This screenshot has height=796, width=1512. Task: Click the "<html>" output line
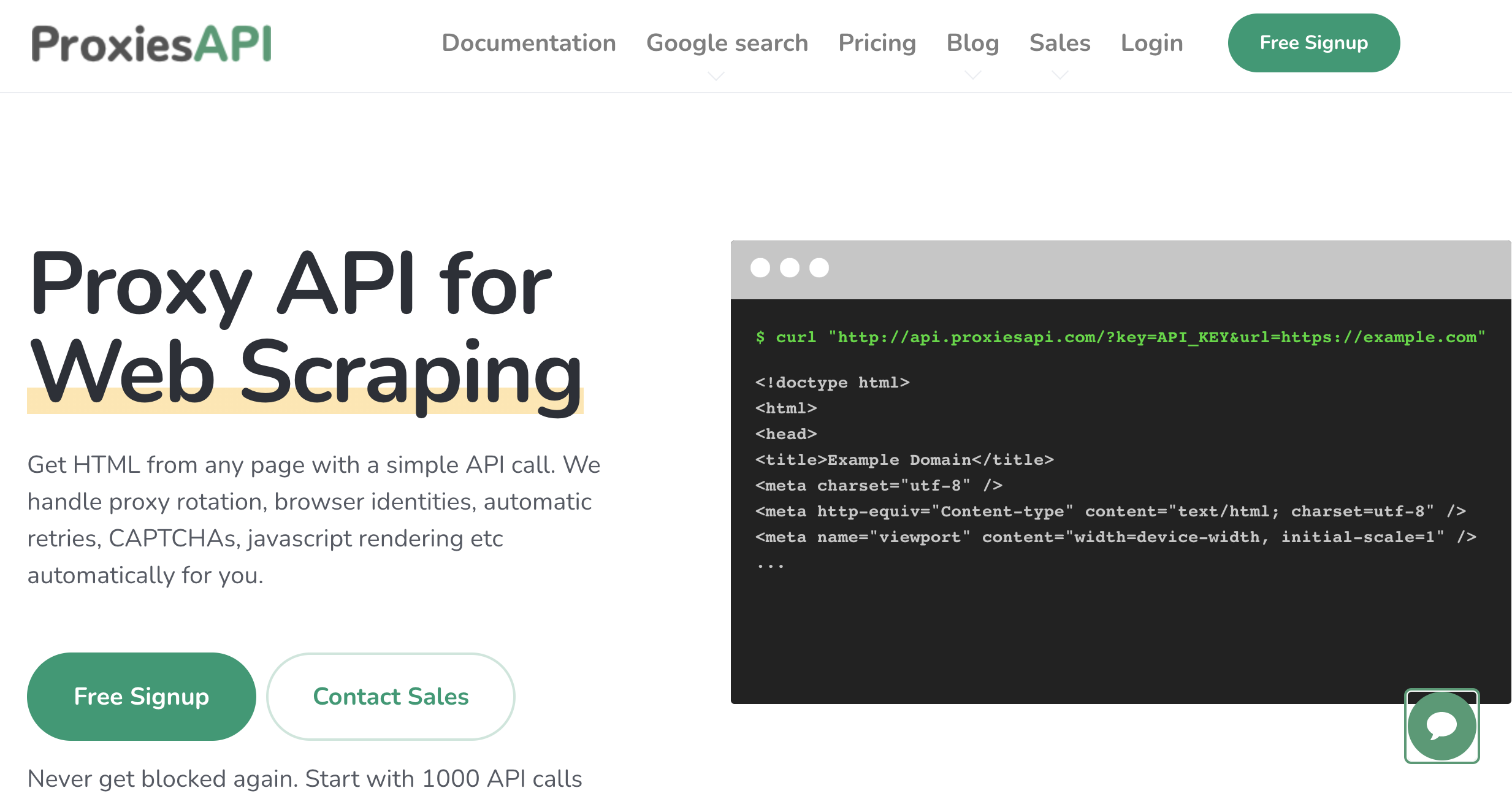tap(786, 408)
